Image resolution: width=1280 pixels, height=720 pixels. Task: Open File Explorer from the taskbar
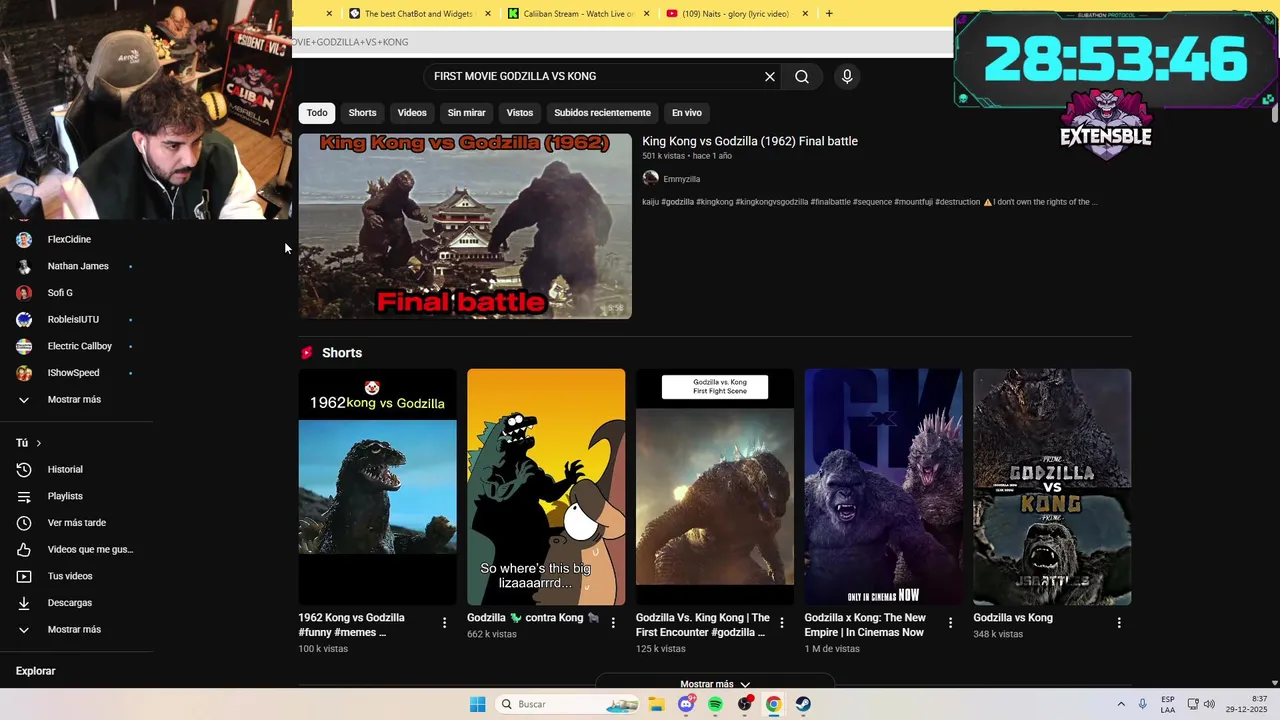656,704
